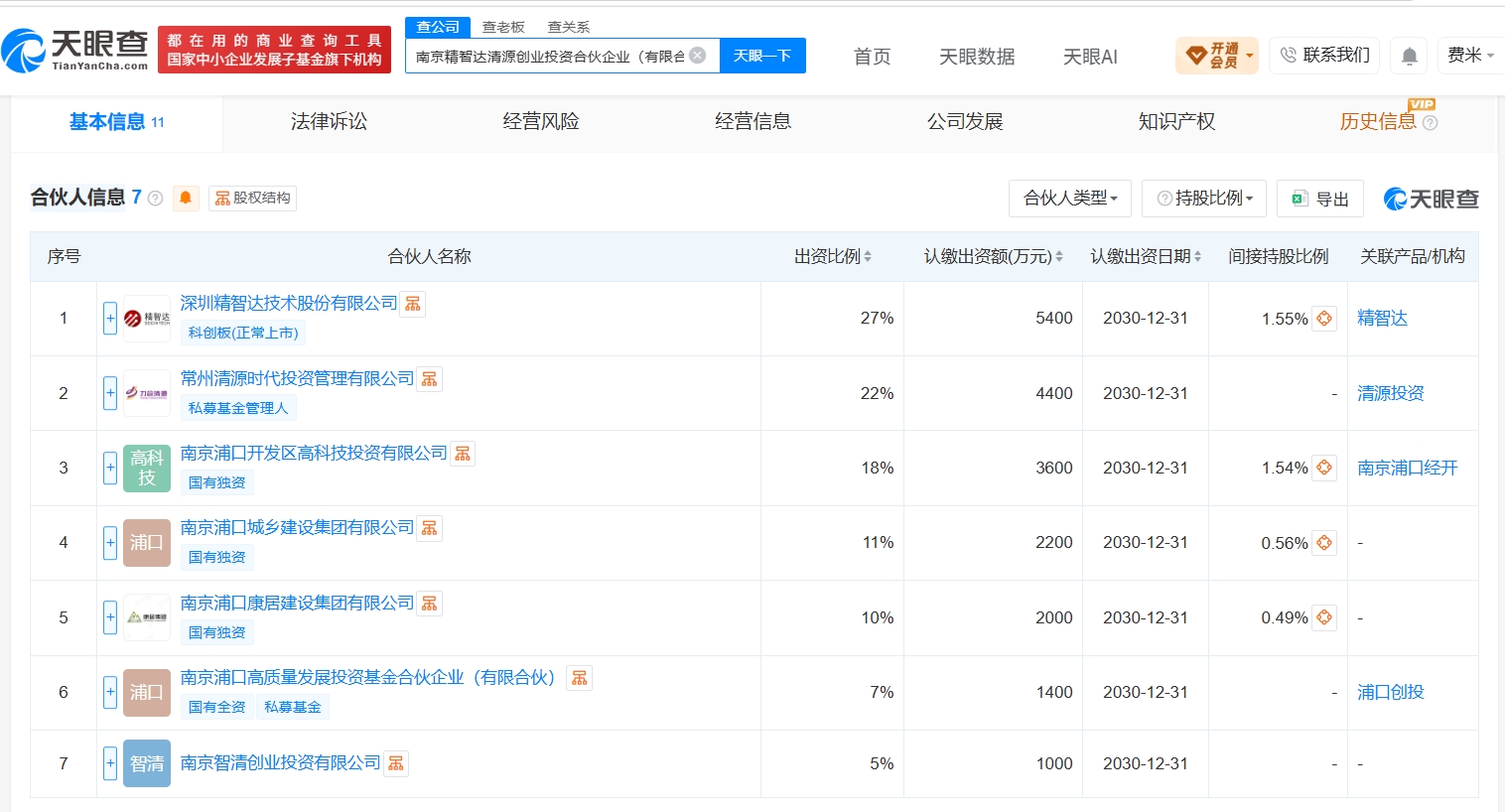Expand row 6 南京浦口高质量发展 details
Image resolution: width=1505 pixels, height=812 pixels.
tap(110, 692)
